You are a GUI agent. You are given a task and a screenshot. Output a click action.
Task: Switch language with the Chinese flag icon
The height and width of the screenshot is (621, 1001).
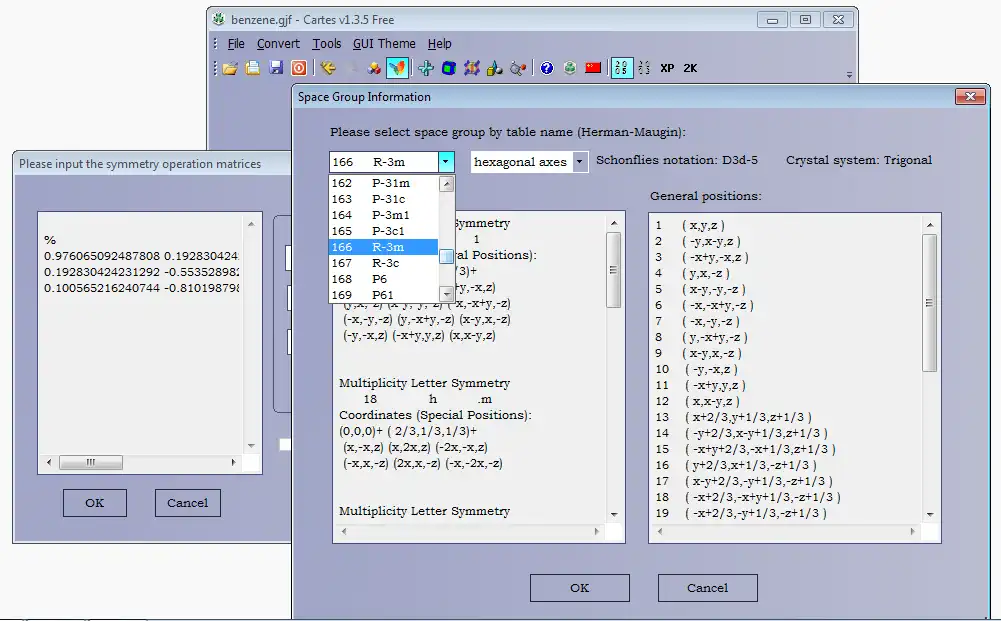click(593, 68)
